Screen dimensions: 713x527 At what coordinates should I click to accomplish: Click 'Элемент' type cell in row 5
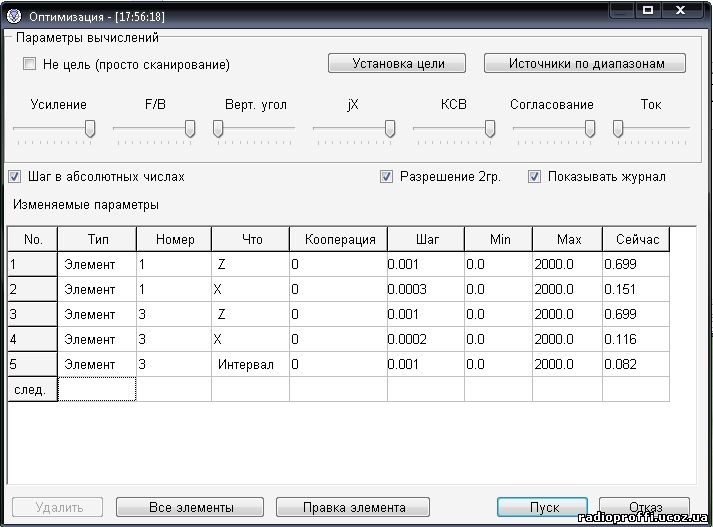pyautogui.click(x=97, y=364)
